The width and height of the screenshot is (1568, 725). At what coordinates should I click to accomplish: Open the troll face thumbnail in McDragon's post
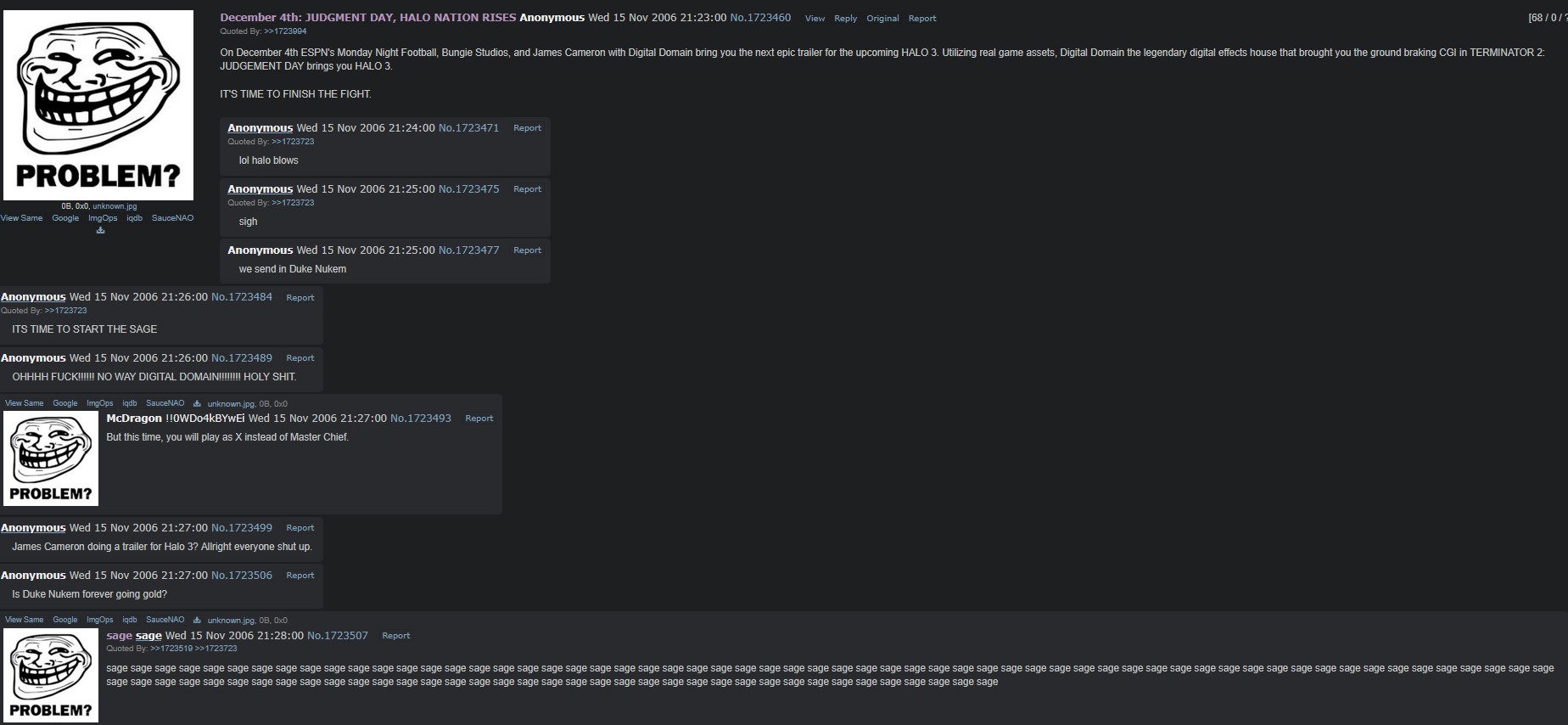point(51,458)
